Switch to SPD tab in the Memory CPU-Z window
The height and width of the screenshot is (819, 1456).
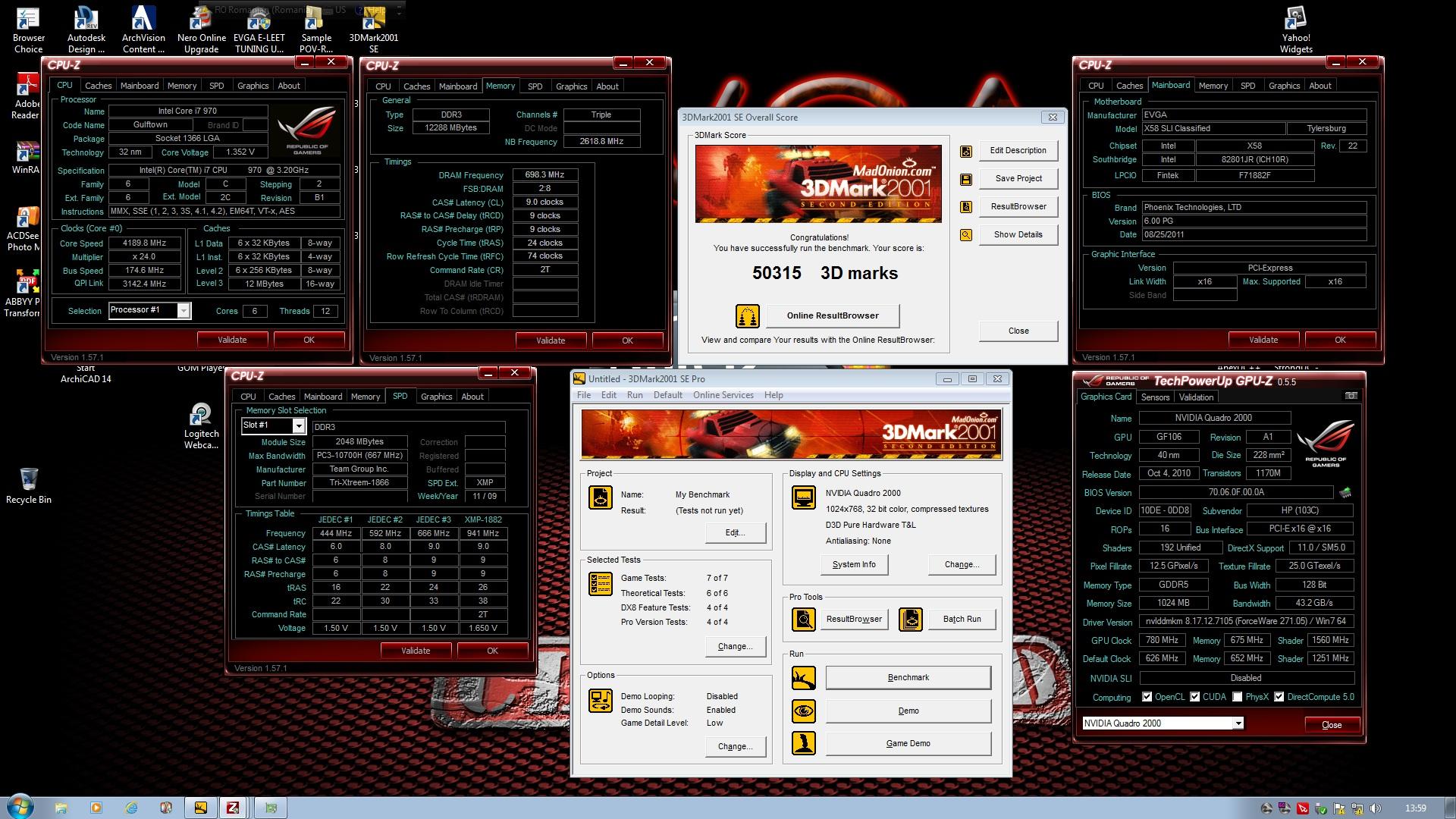click(x=535, y=86)
